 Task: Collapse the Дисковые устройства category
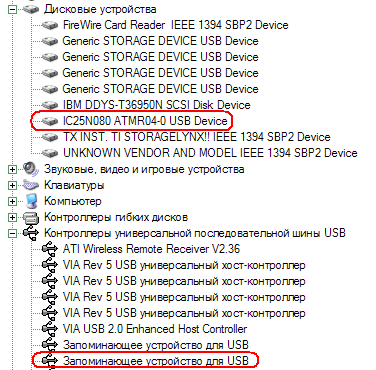12,9
